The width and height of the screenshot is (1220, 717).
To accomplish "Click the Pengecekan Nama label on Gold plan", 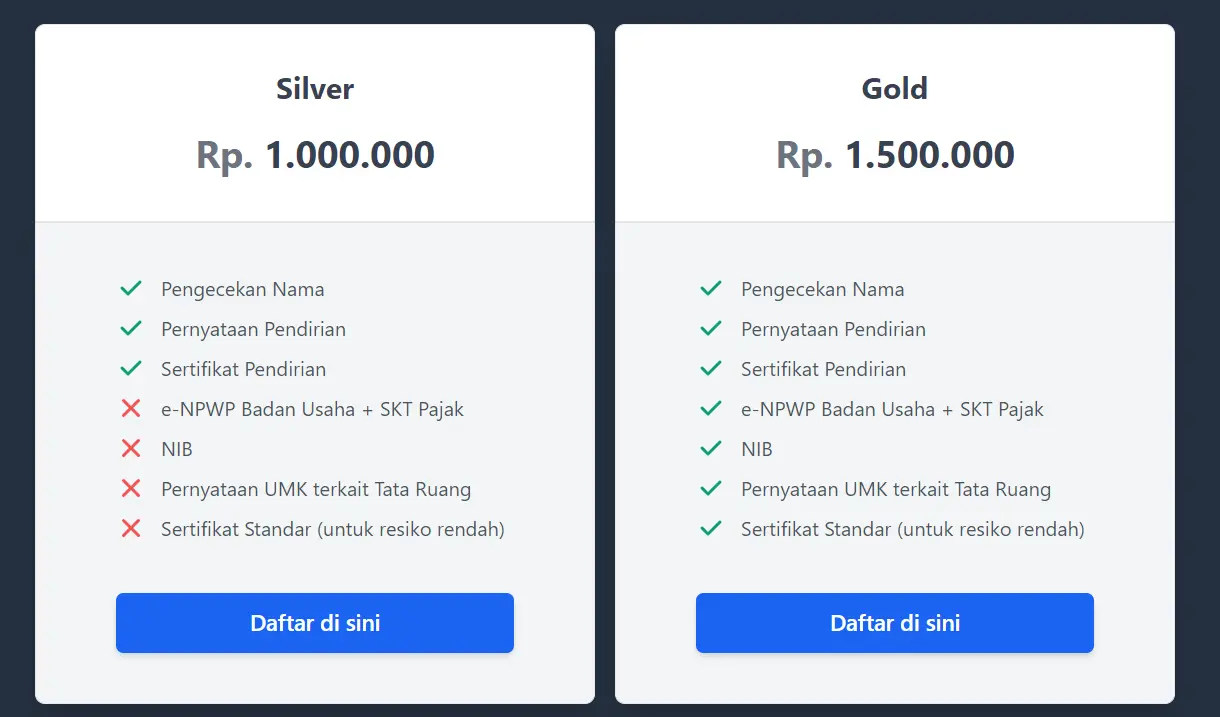I will [822, 288].
